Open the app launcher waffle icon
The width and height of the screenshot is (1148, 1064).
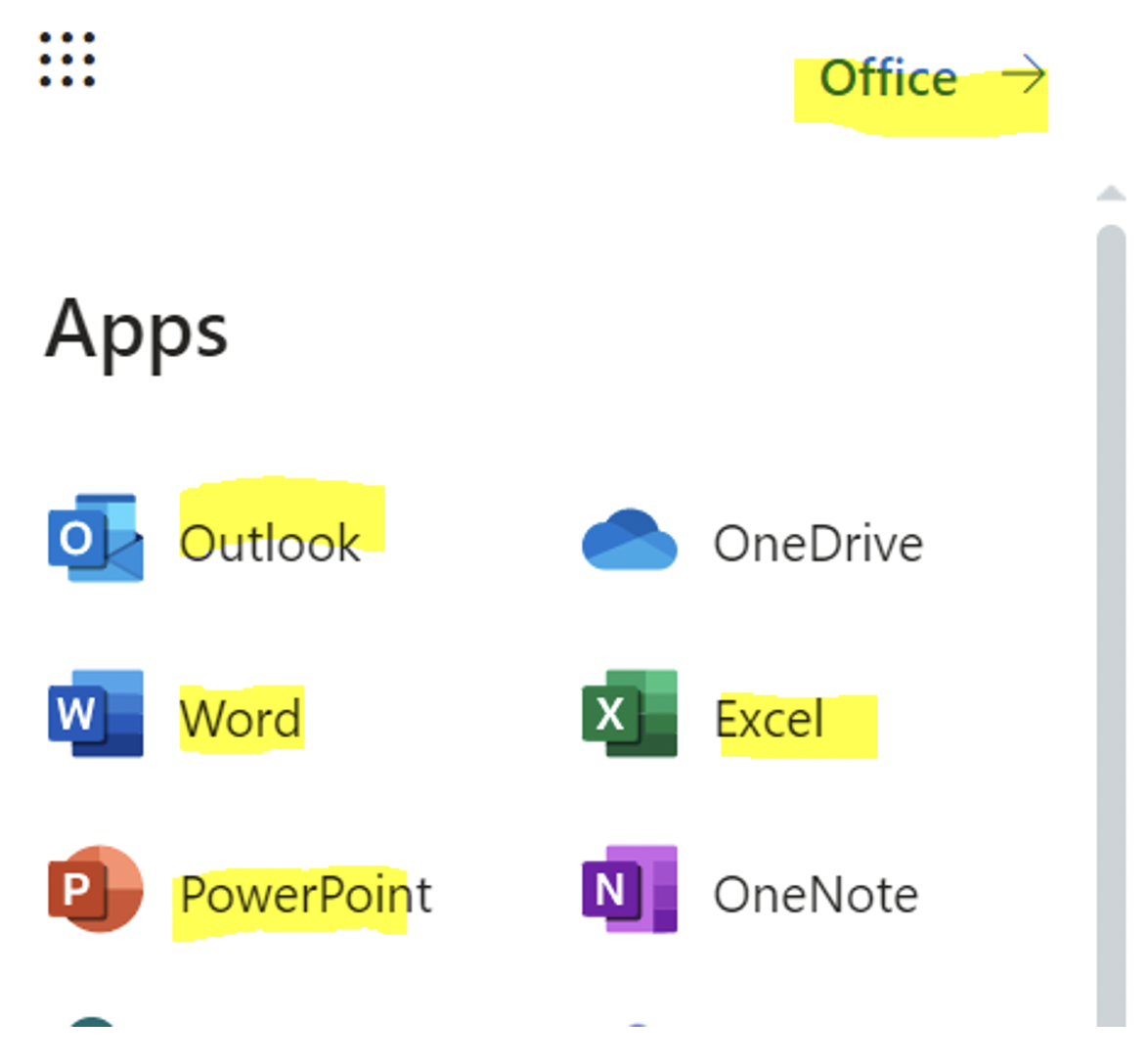point(65,59)
